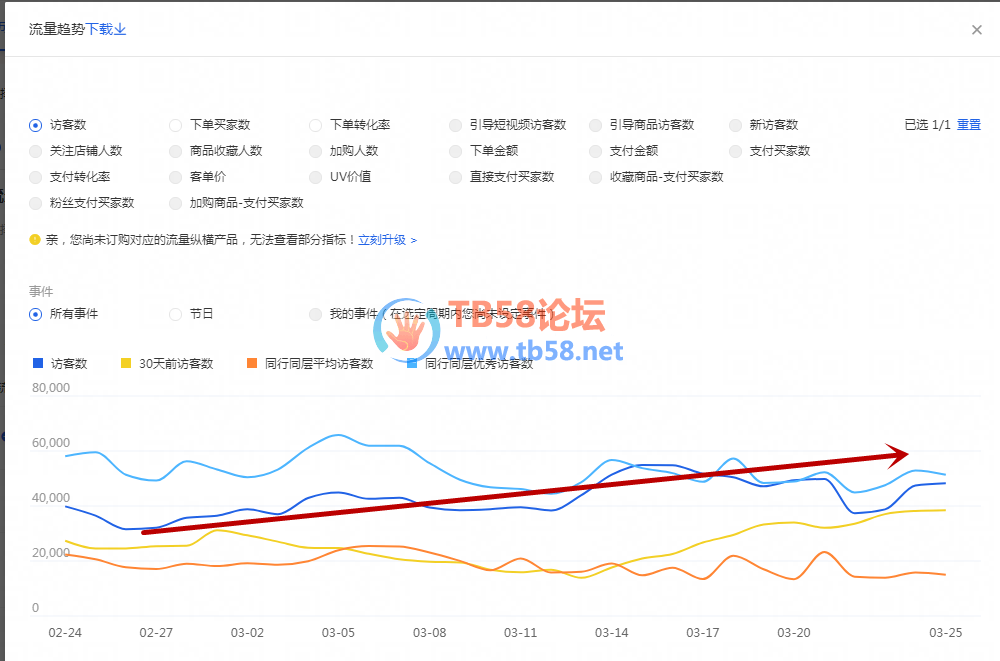Toggle the blue 访客数 legend swatch
This screenshot has width=1000, height=661.
(x=38, y=364)
